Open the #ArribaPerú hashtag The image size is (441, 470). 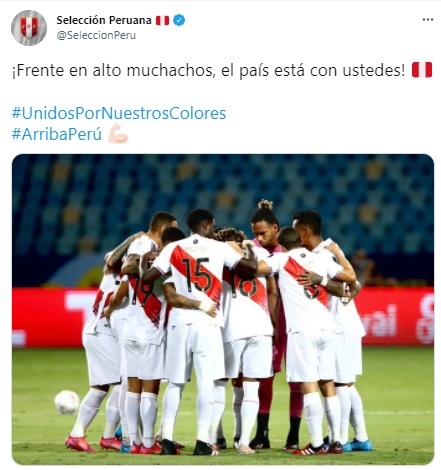pyautogui.click(x=57, y=134)
